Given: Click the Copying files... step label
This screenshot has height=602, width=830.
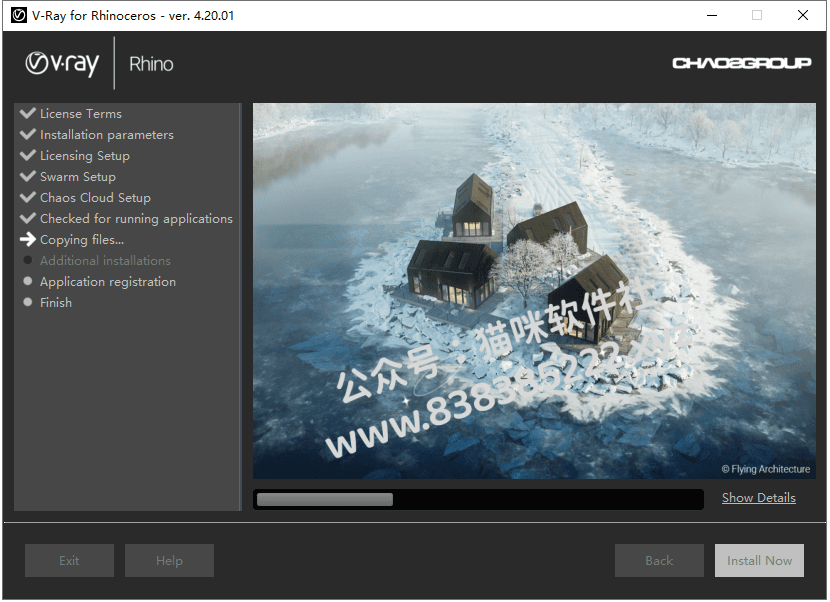Looking at the screenshot, I should click(82, 240).
